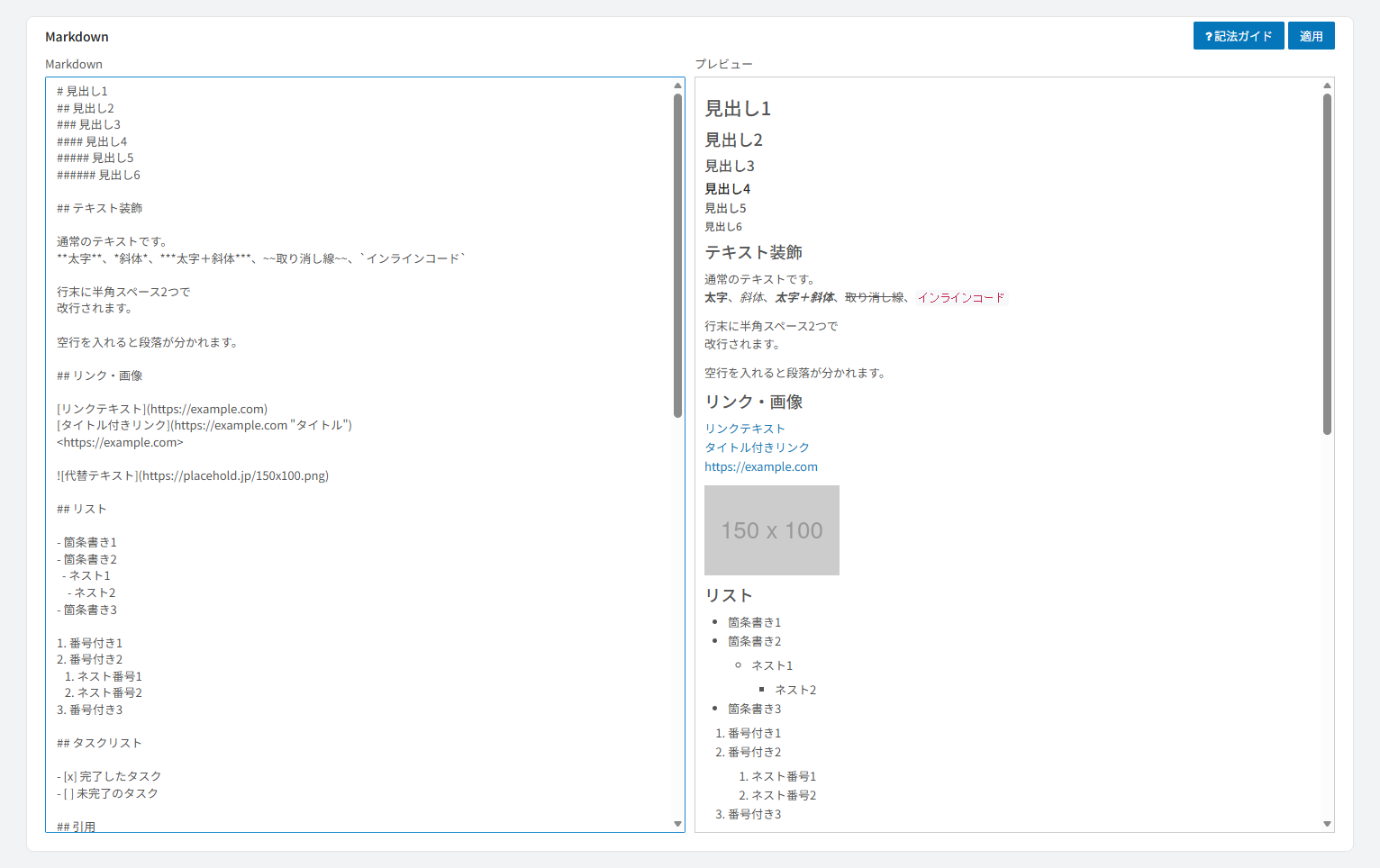Click down arrow of preview scrollbar
Viewport: 1380px width, 868px height.
(x=1327, y=824)
